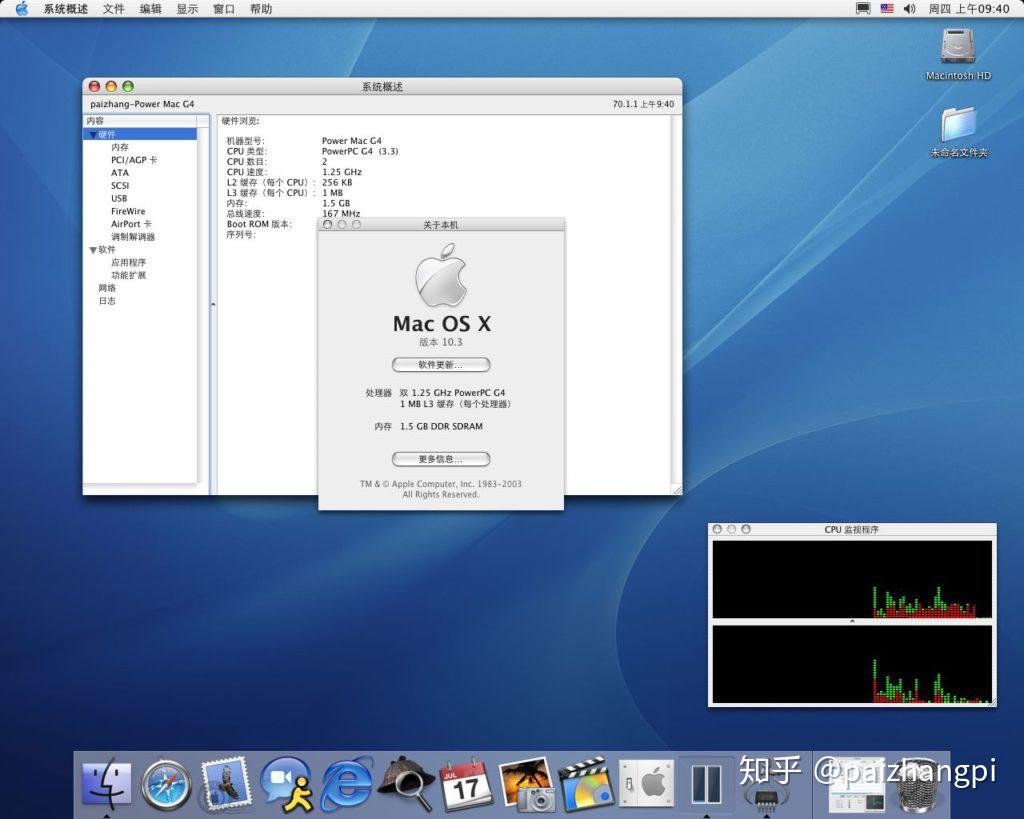This screenshot has width=1024, height=819.
Task: Open Sherlock search from the Dock
Action: 405,785
